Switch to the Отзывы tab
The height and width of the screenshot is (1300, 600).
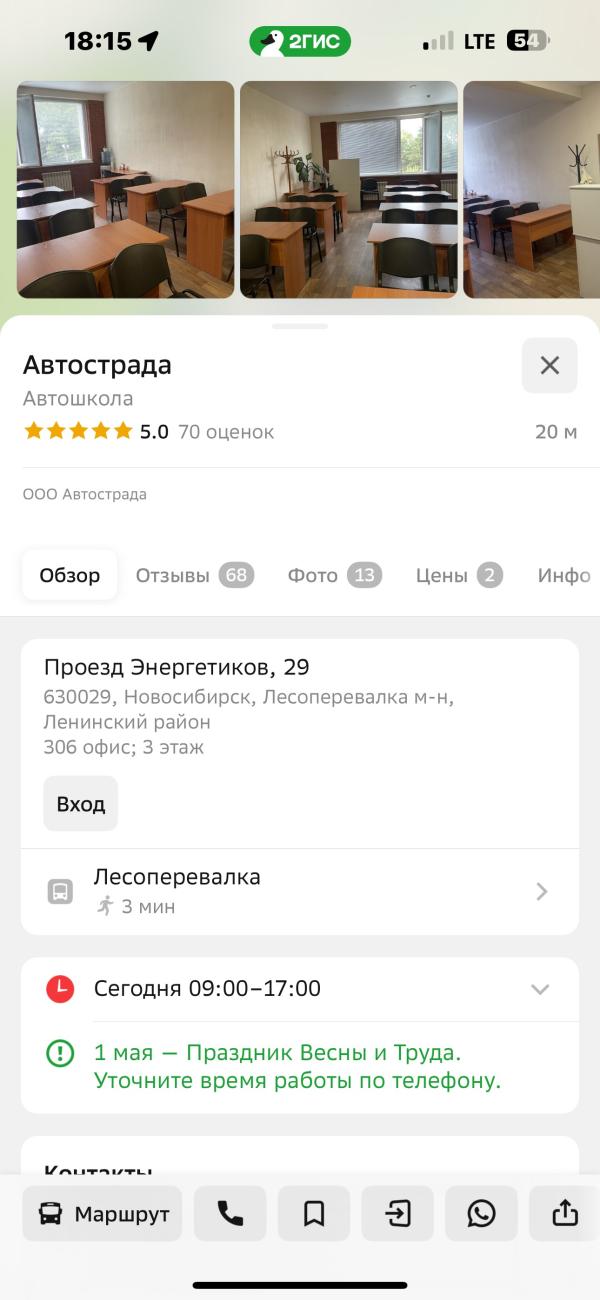coord(193,575)
